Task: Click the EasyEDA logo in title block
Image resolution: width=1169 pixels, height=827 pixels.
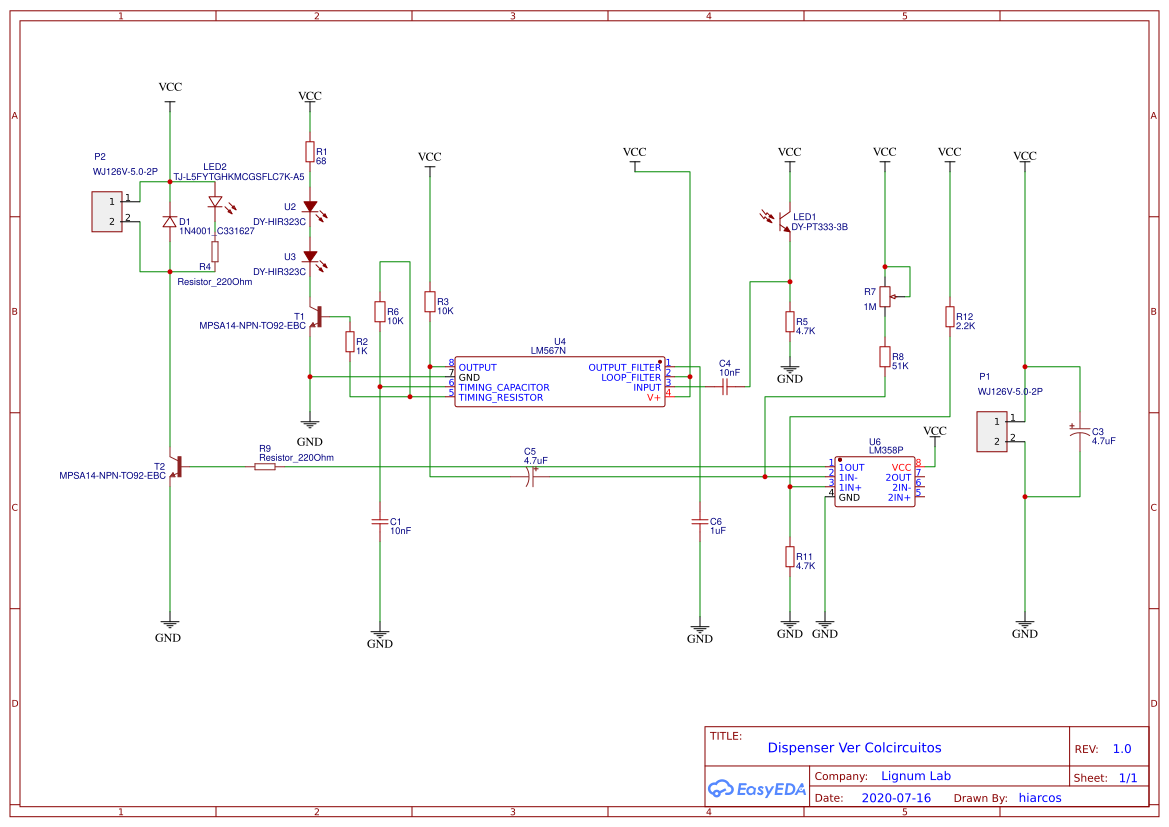Action: click(x=757, y=789)
